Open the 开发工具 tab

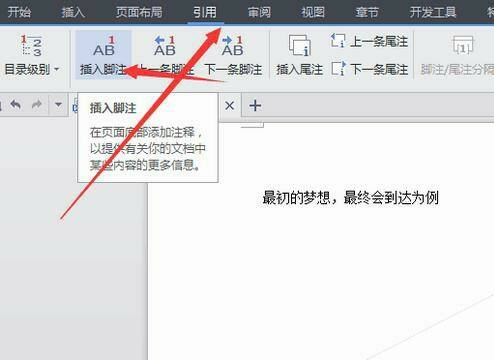tap(433, 12)
